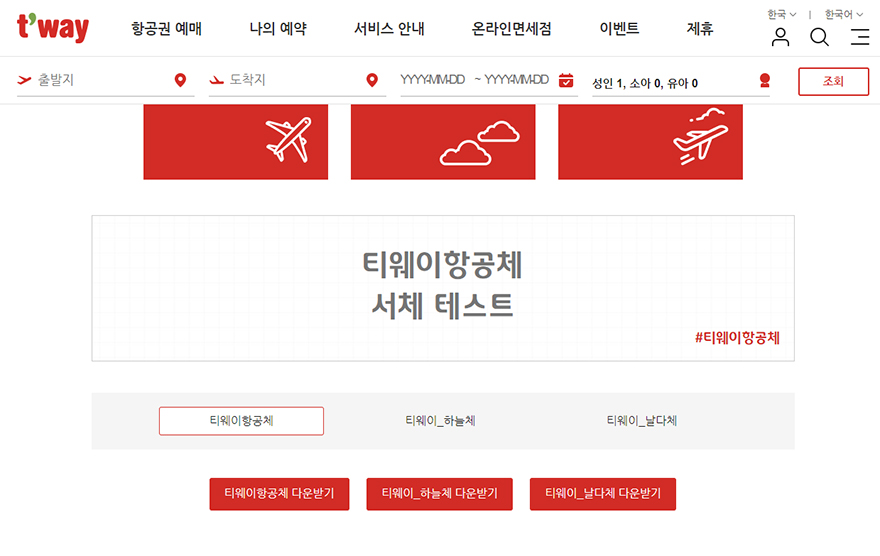Image resolution: width=880 pixels, height=556 pixels.
Task: Expand the 한국 country dropdown
Action: 782,14
